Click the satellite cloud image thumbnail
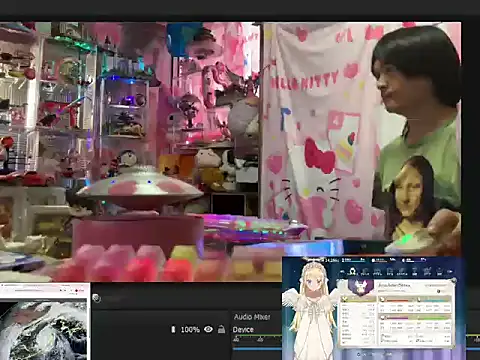 tap(44, 330)
